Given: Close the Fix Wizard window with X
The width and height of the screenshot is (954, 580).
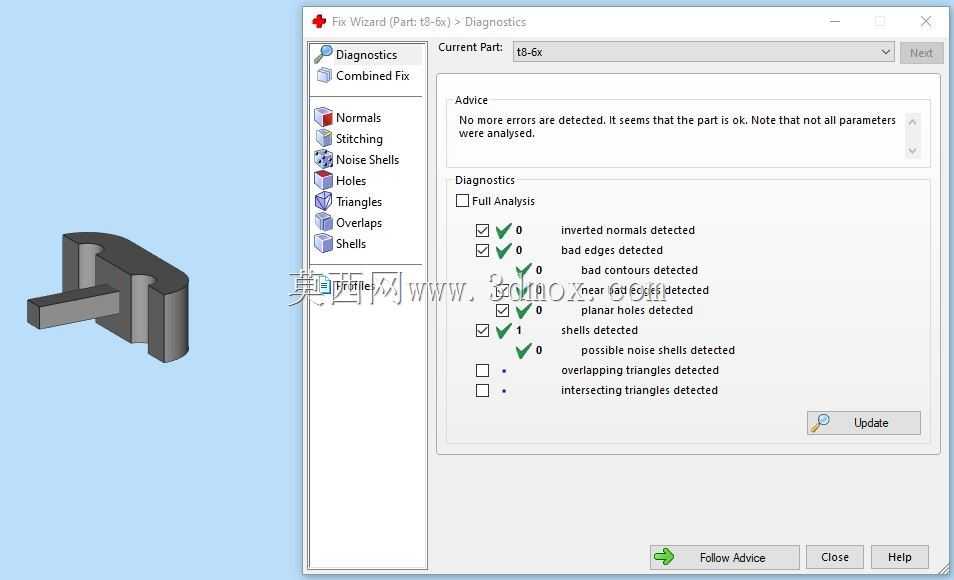Looking at the screenshot, I should [x=926, y=22].
